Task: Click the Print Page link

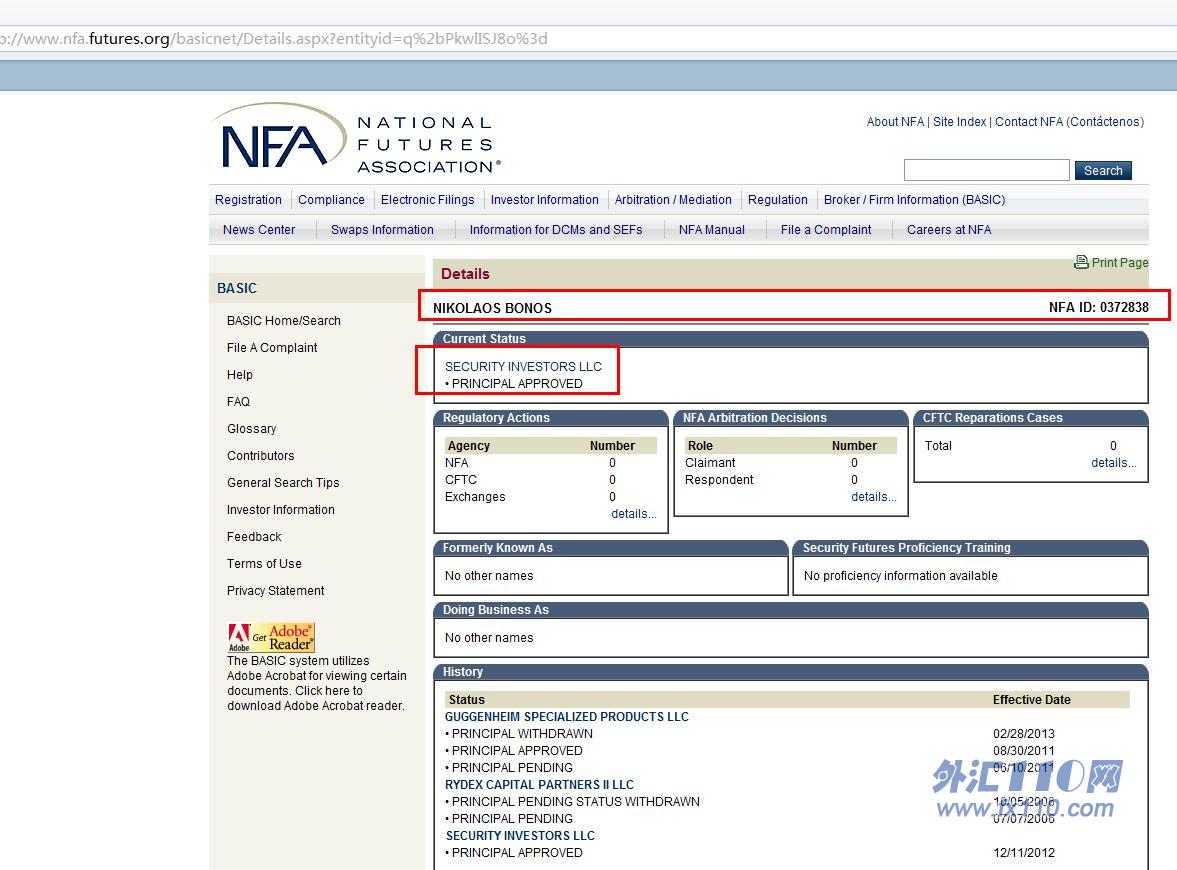Action: 1119,263
